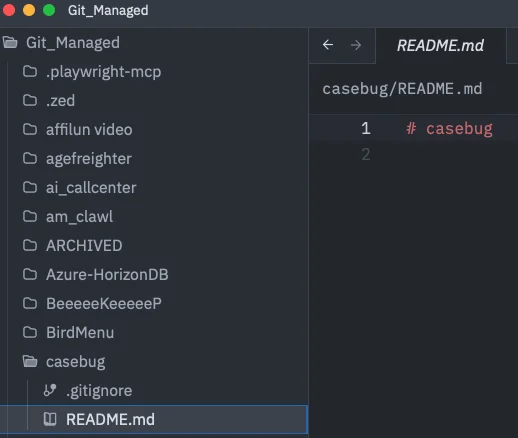This screenshot has width=518, height=438.
Task: Collapse the open casebug folder icon
Action: tap(30, 361)
